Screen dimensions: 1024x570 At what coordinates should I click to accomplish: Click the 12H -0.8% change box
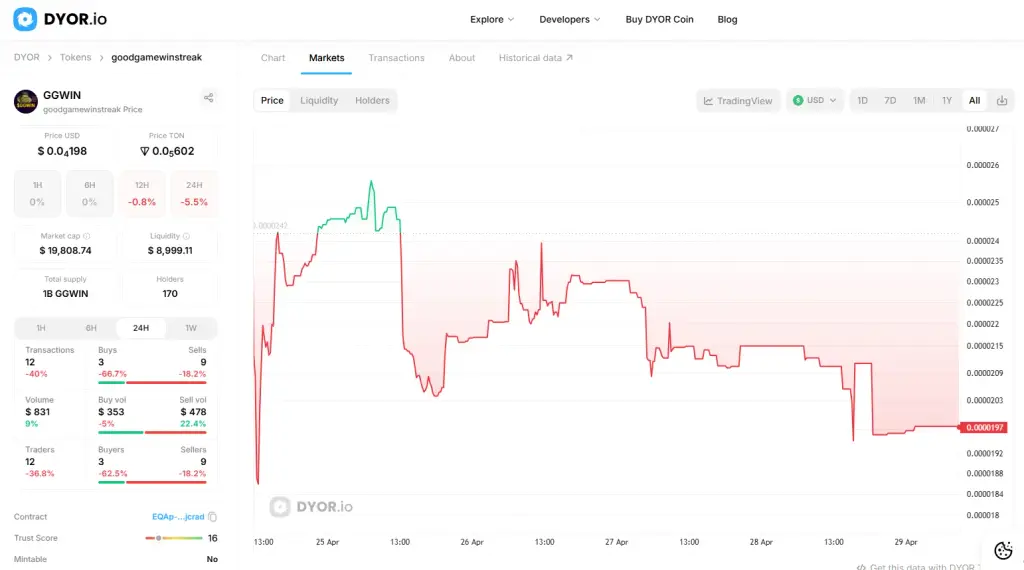pos(142,194)
